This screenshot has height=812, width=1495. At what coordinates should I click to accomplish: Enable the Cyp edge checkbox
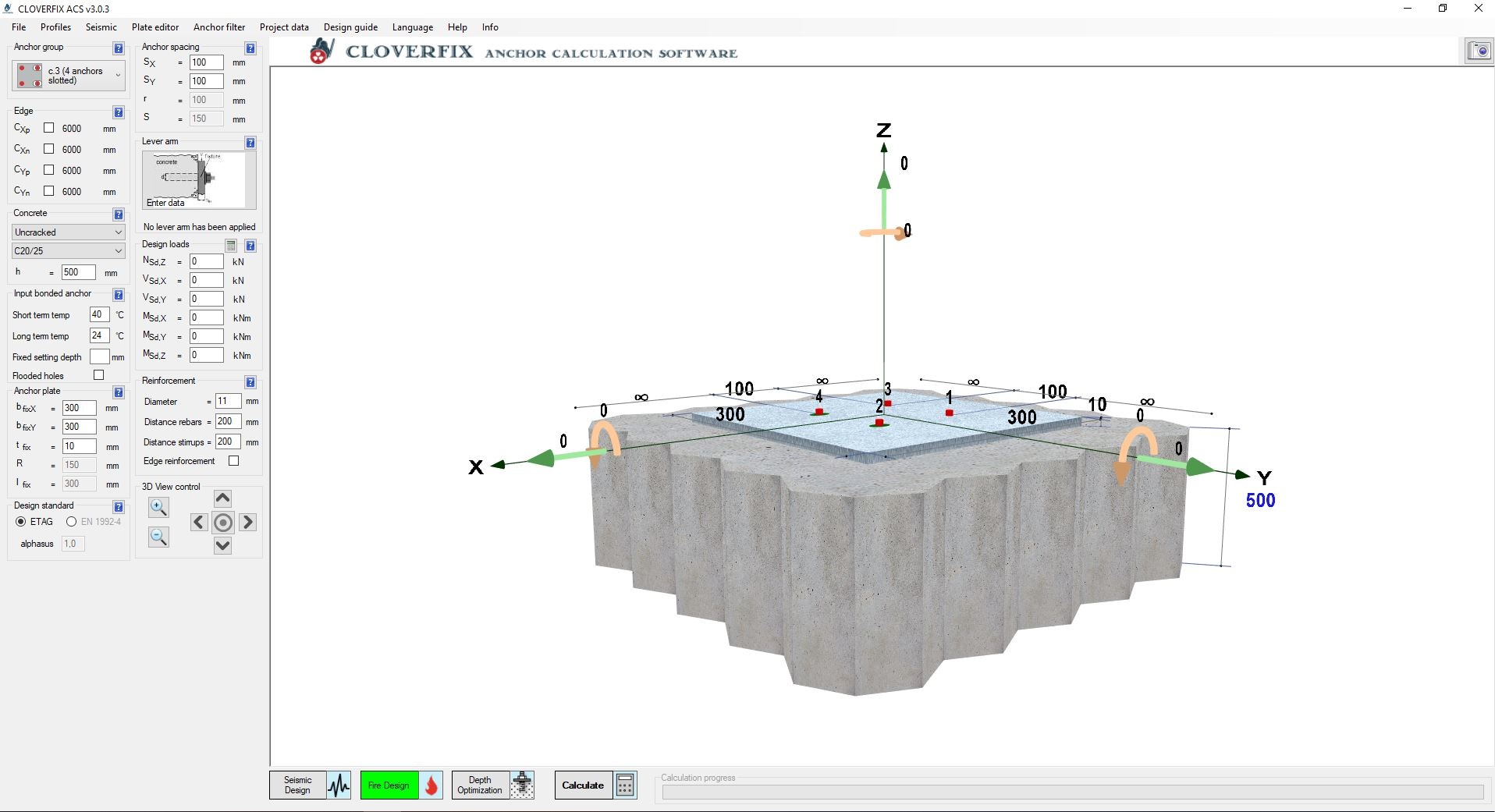[x=48, y=170]
